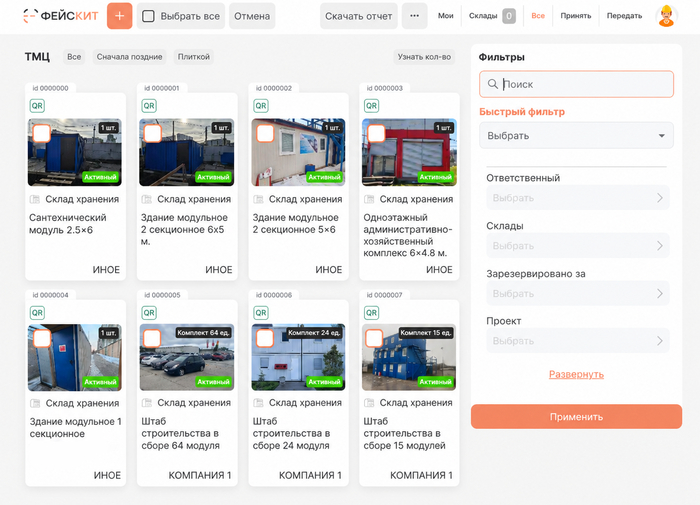Click the Склады counter badge showing 0
Viewport: 700px width, 505px height.
tap(509, 16)
